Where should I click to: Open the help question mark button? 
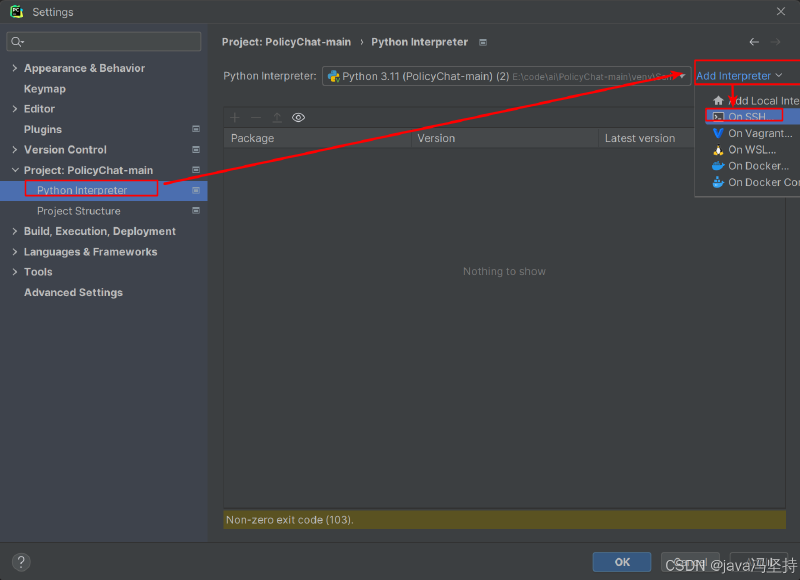coord(21,562)
